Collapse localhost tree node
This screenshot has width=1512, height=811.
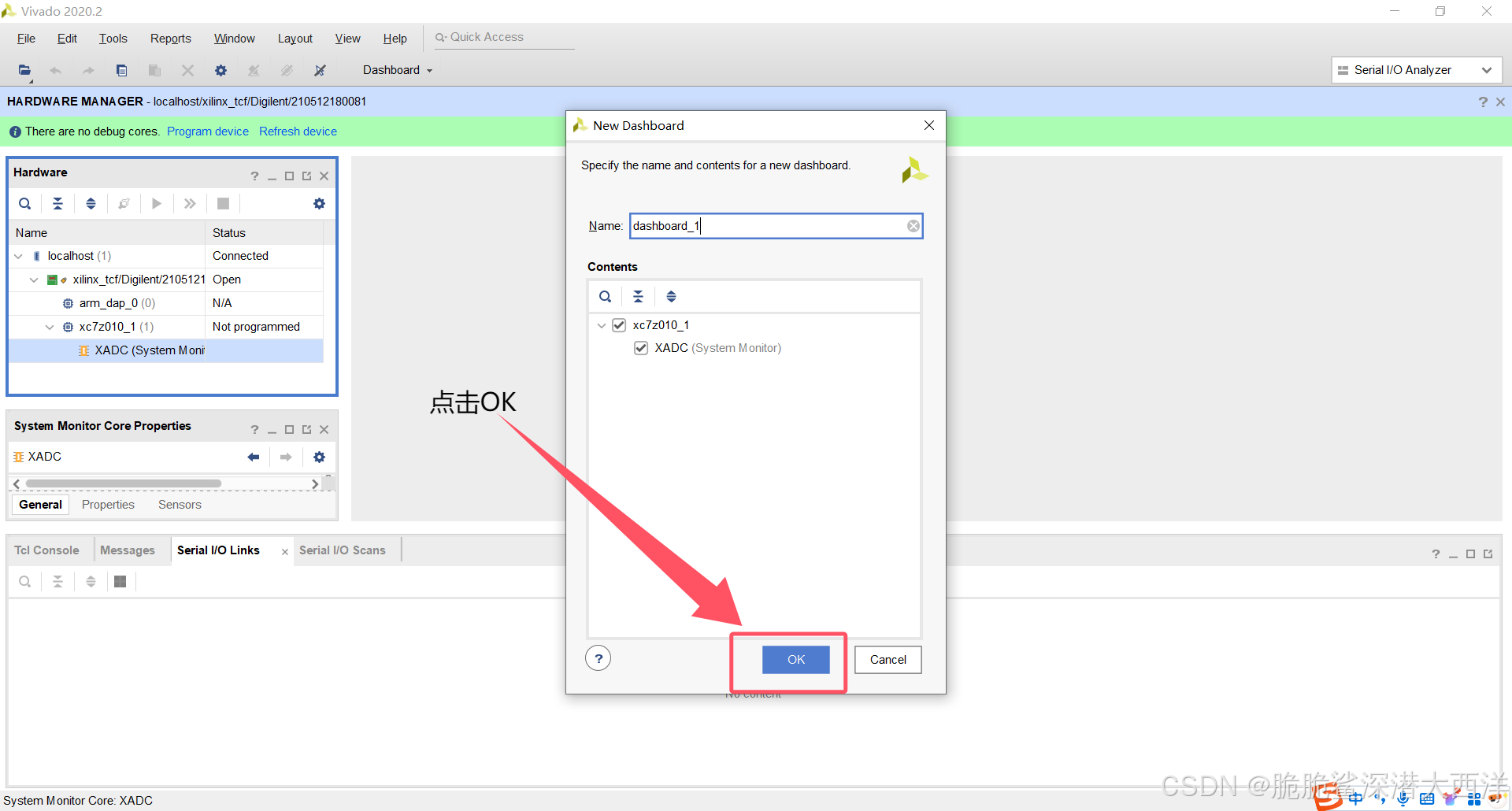click(19, 256)
